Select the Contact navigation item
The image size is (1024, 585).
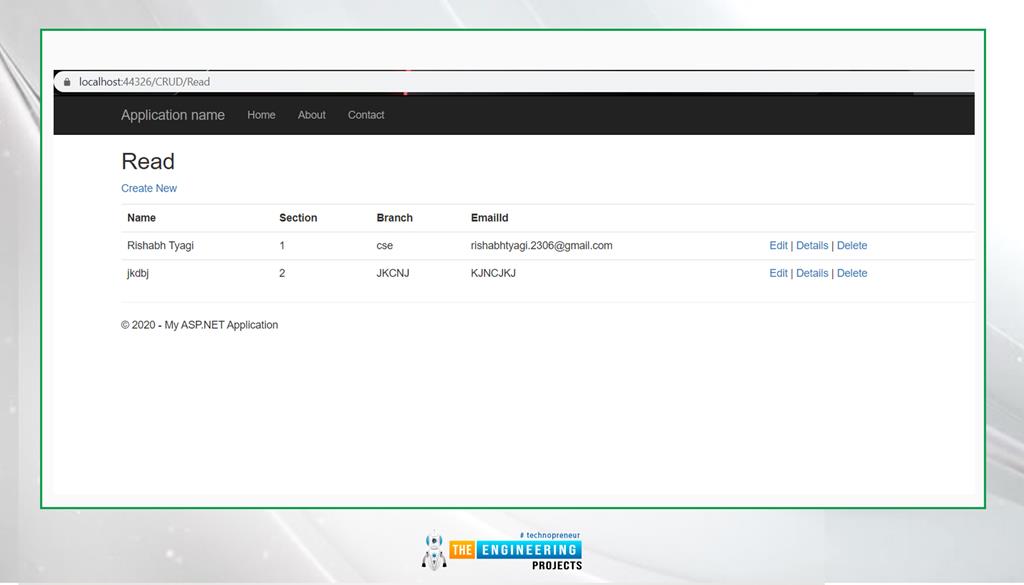(366, 115)
